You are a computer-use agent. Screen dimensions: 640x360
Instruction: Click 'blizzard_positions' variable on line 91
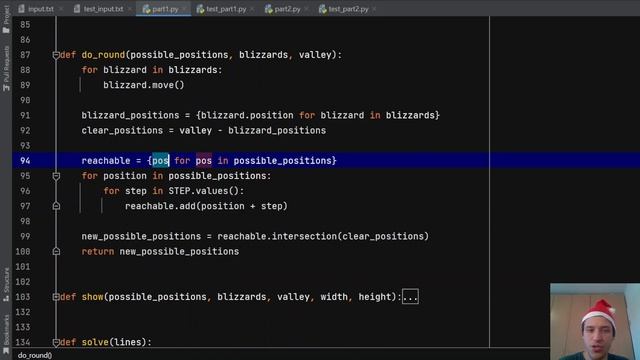[130, 116]
